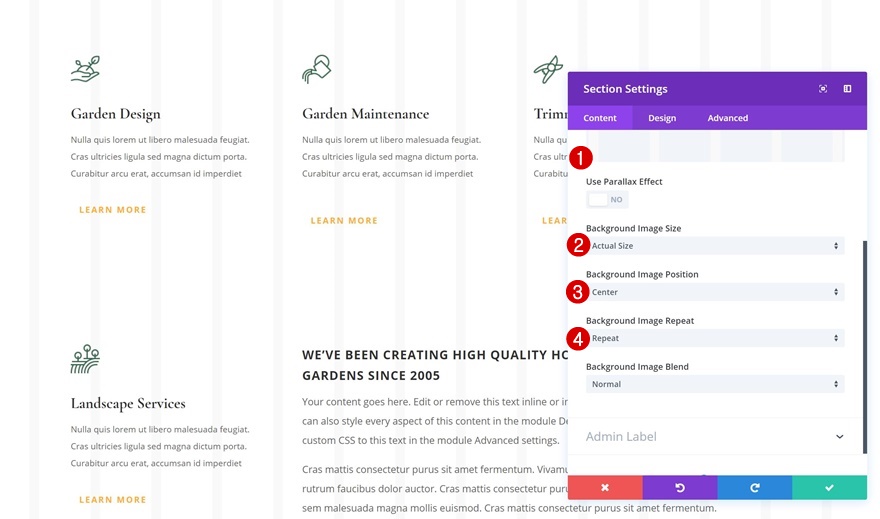Open the Background Image Size dropdown
Screen dimensions: 880x519
click(715, 246)
